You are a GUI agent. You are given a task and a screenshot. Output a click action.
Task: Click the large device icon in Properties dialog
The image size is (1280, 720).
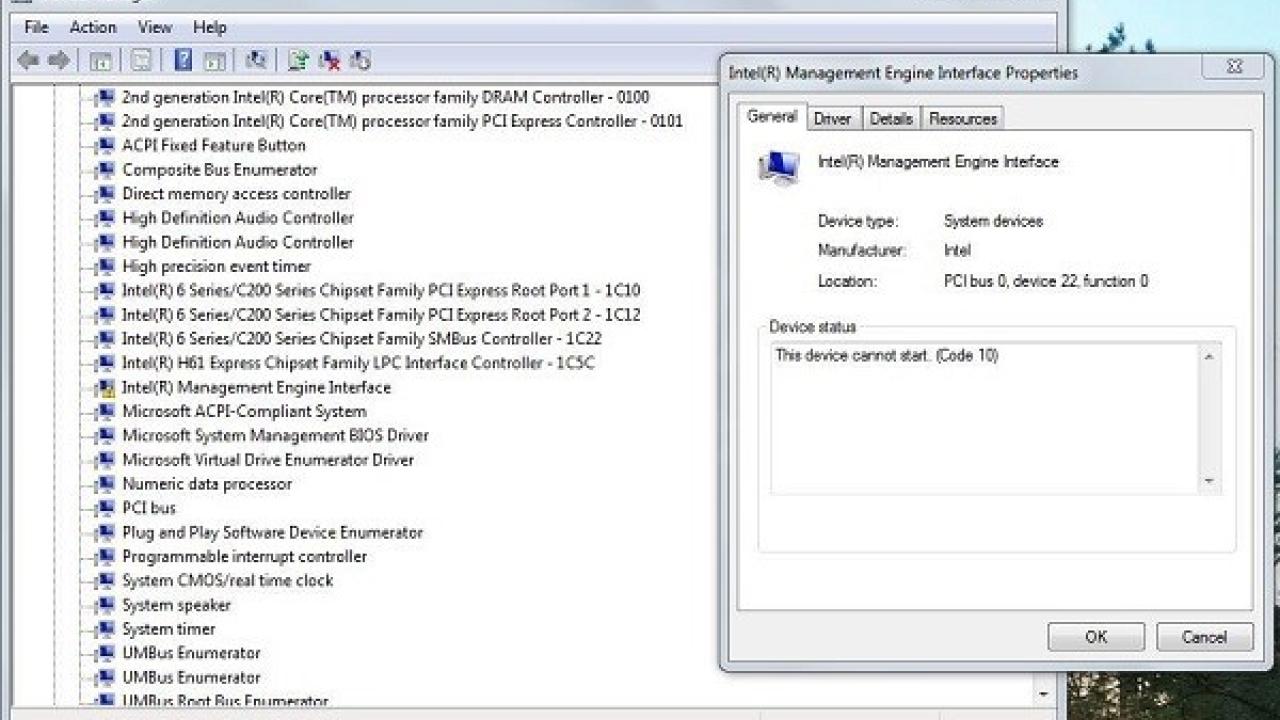click(778, 168)
